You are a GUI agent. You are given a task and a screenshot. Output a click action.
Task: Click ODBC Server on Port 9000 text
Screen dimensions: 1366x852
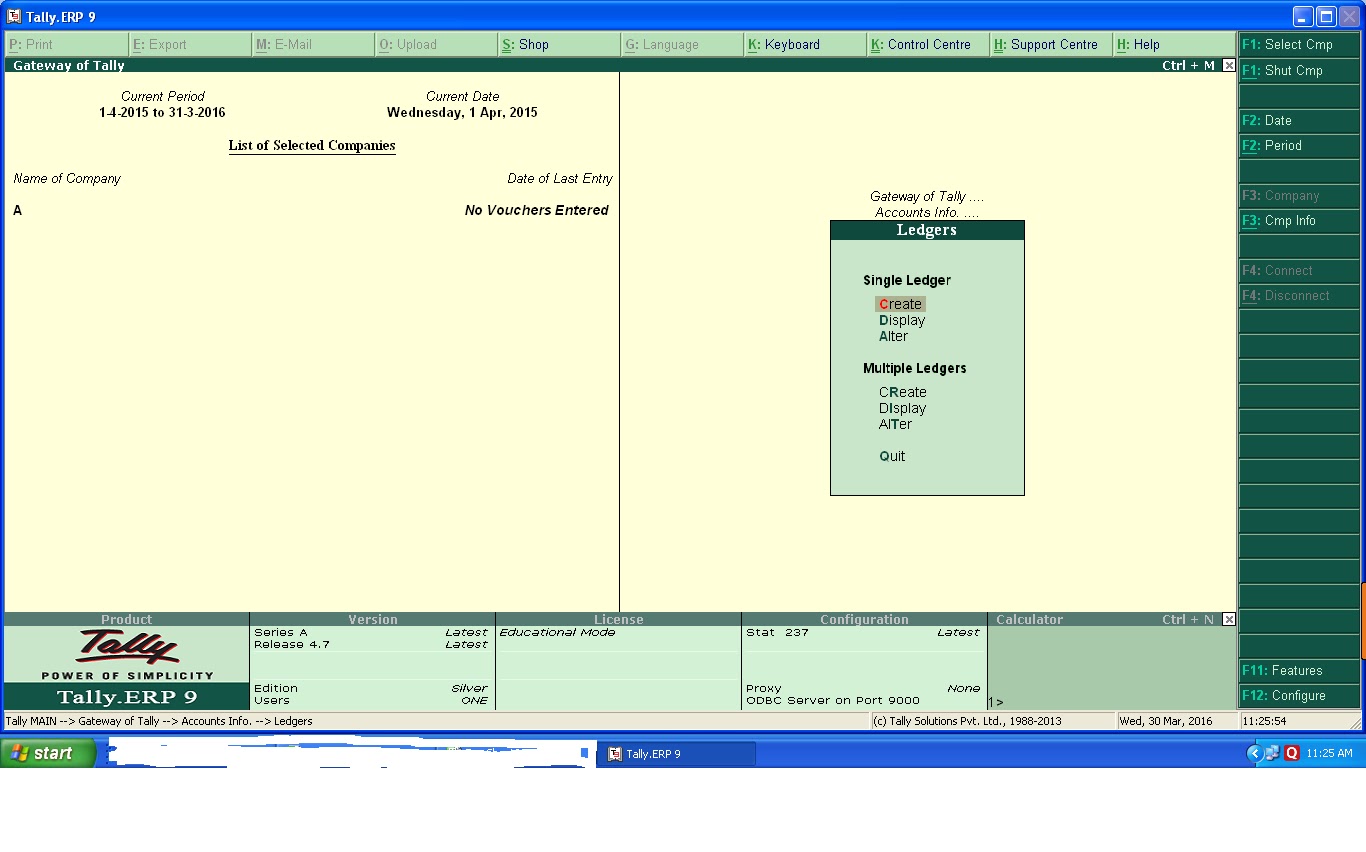[833, 700]
